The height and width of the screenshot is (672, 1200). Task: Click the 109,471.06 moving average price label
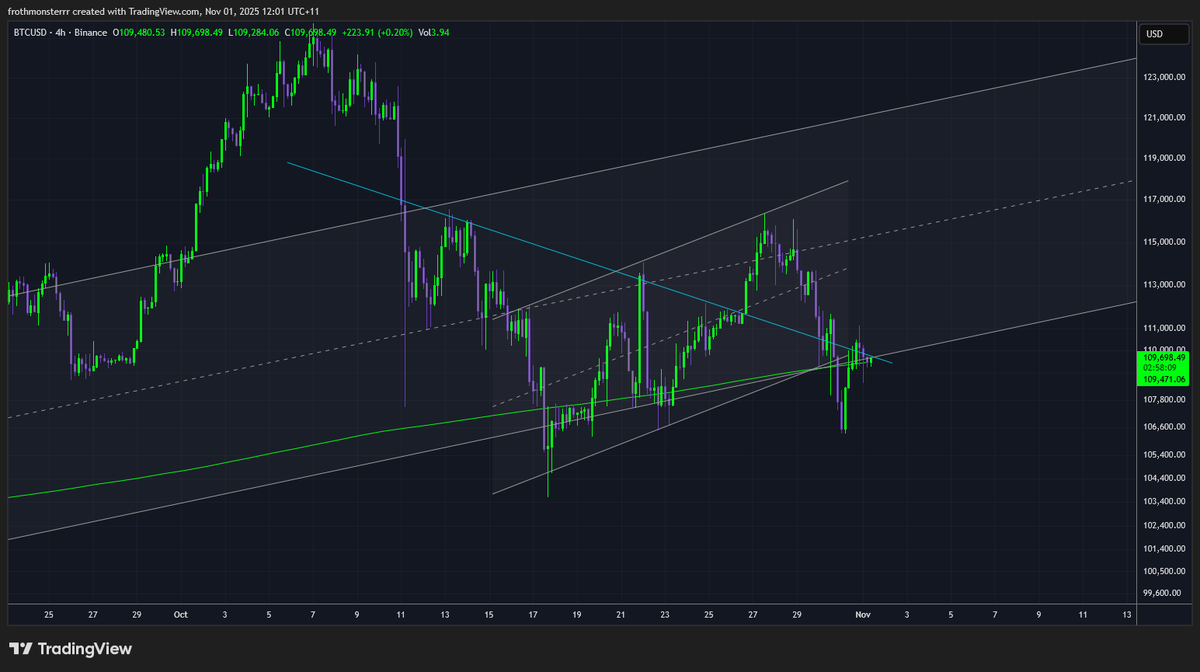pyautogui.click(x=1166, y=379)
